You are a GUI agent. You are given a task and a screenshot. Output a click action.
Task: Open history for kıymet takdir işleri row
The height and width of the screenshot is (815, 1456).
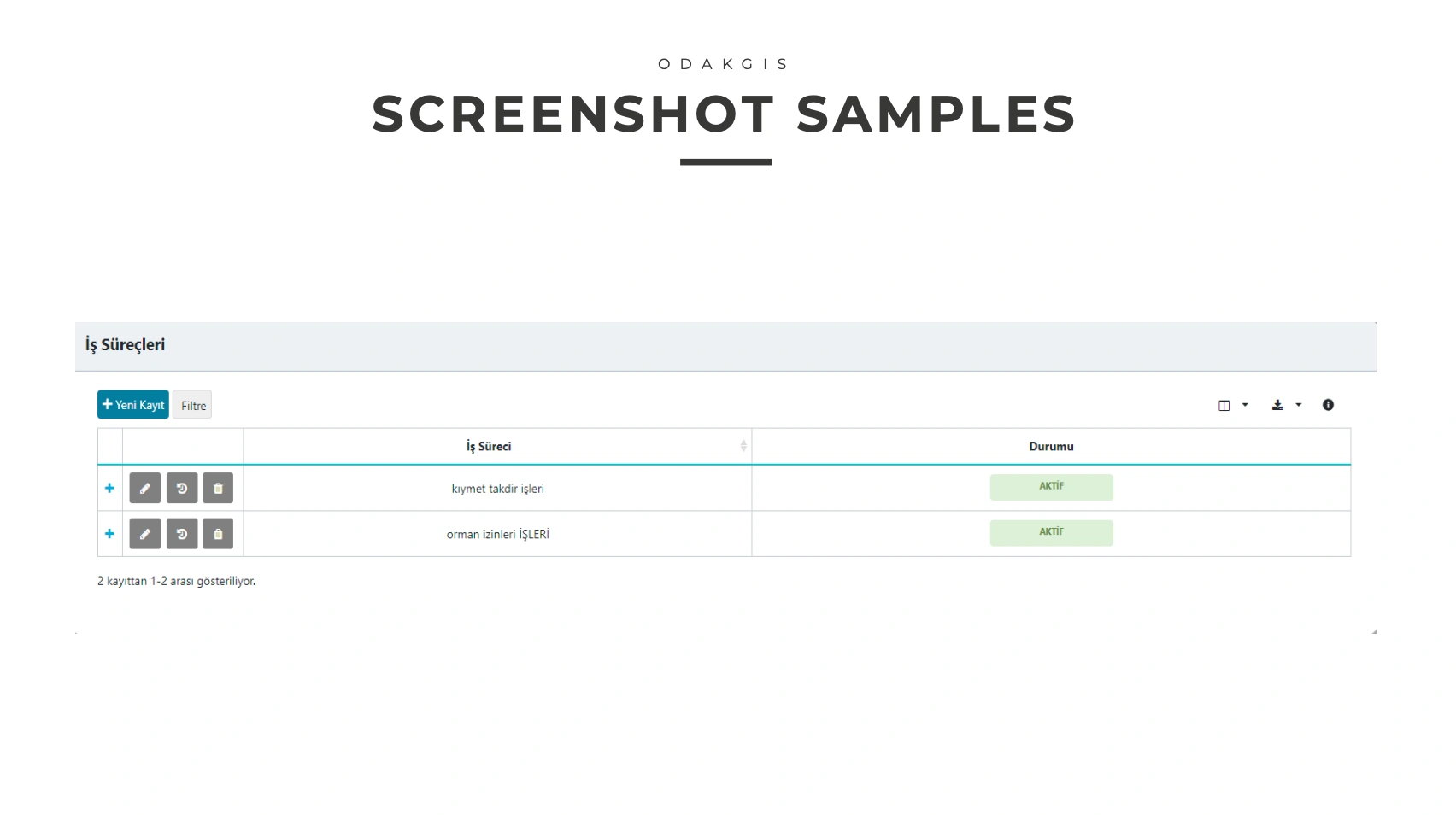click(x=182, y=489)
